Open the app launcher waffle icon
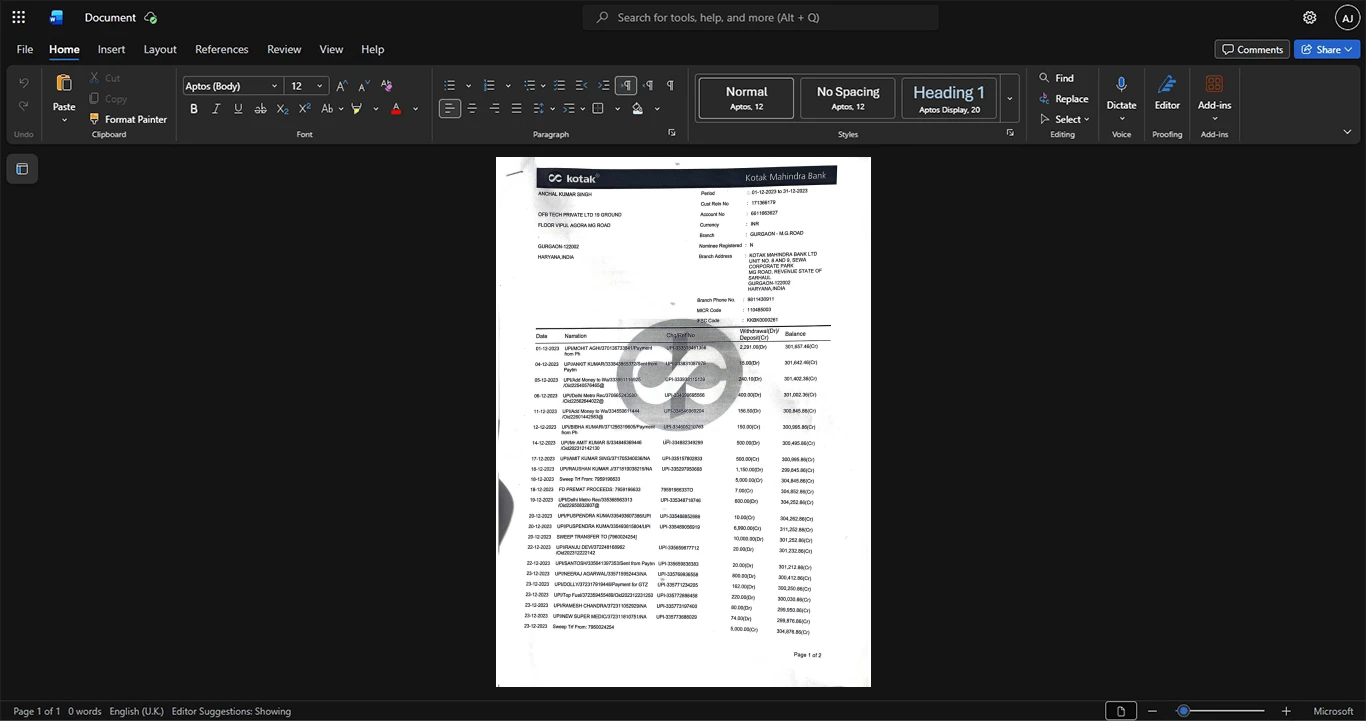The height and width of the screenshot is (721, 1366). [x=18, y=17]
